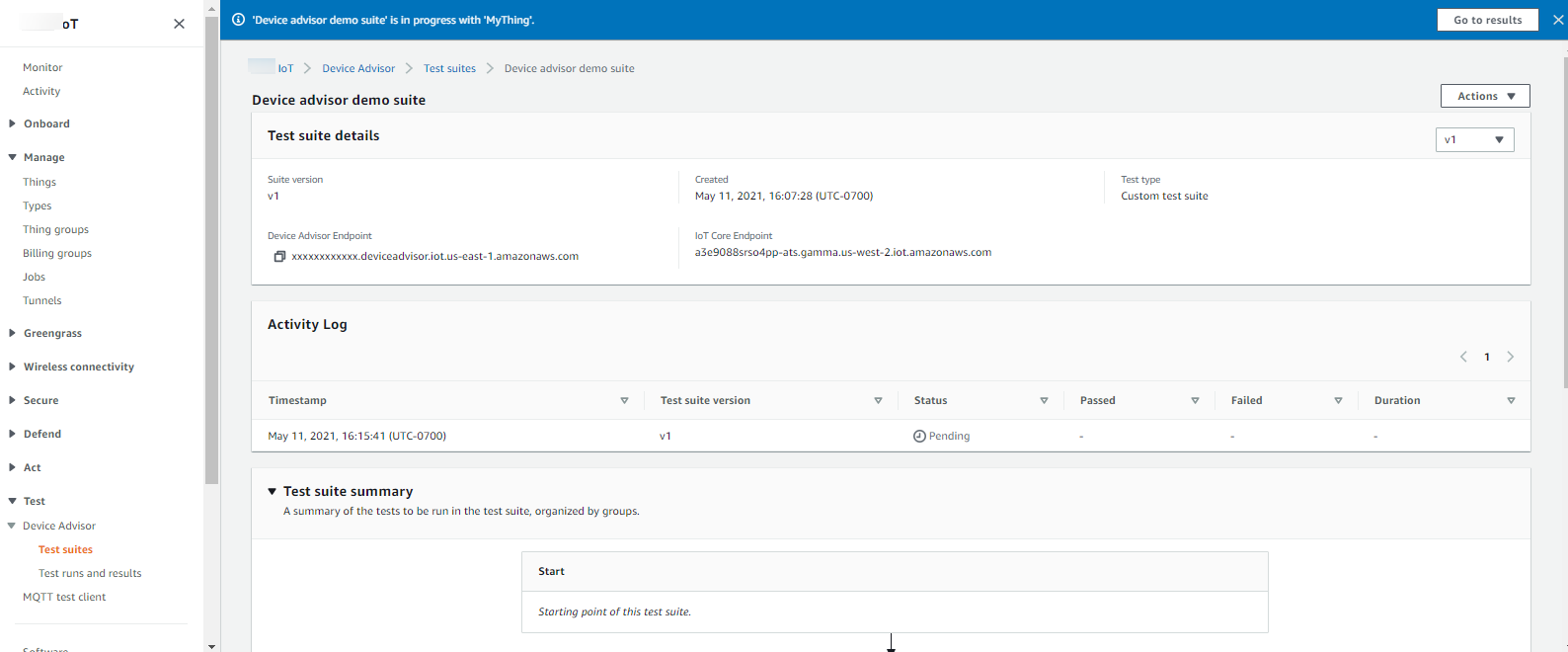Open MQTT test client from sidebar
The image size is (1568, 652).
point(64,598)
